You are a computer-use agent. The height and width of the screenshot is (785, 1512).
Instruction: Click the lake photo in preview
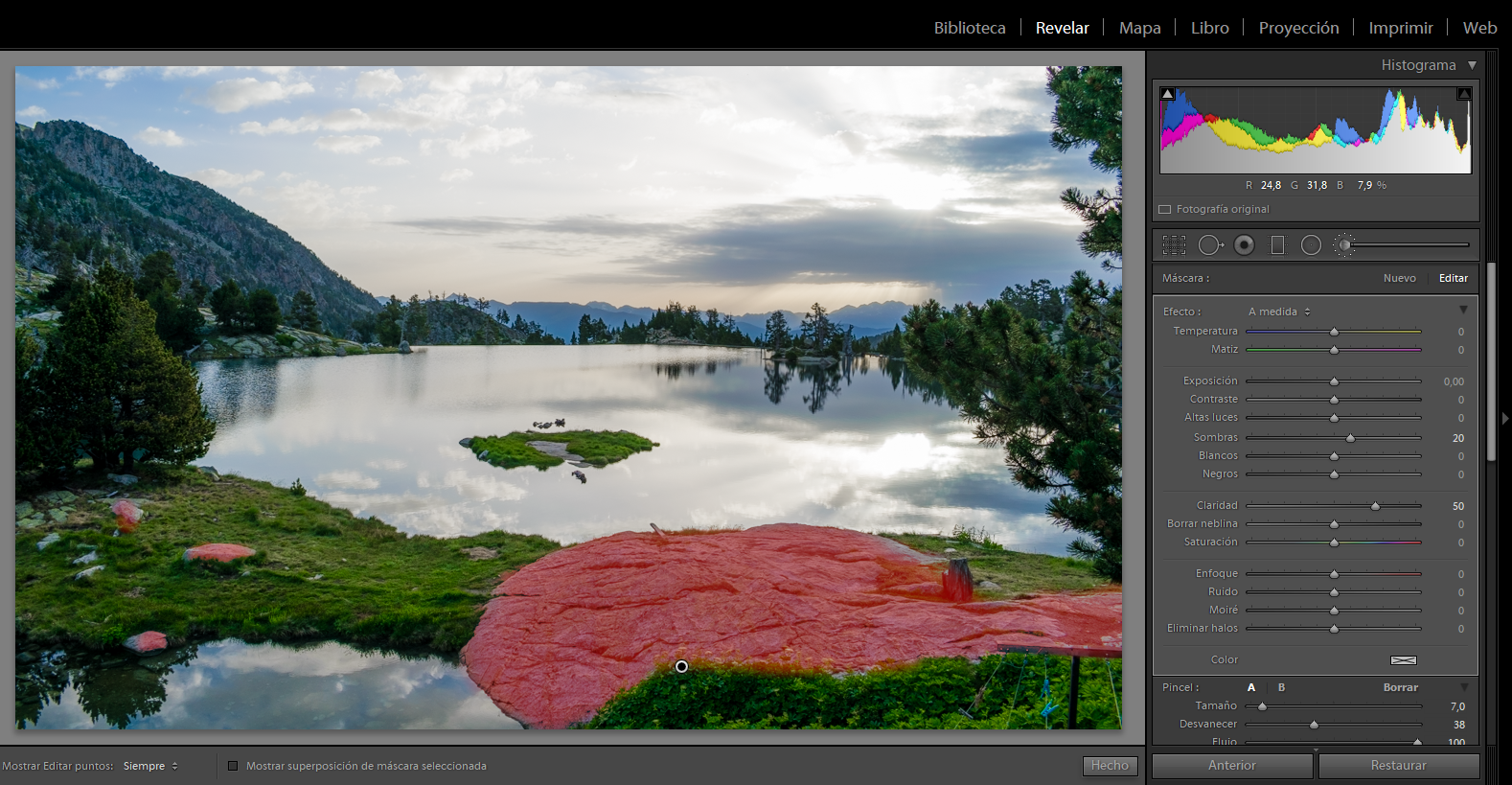pyautogui.click(x=568, y=398)
